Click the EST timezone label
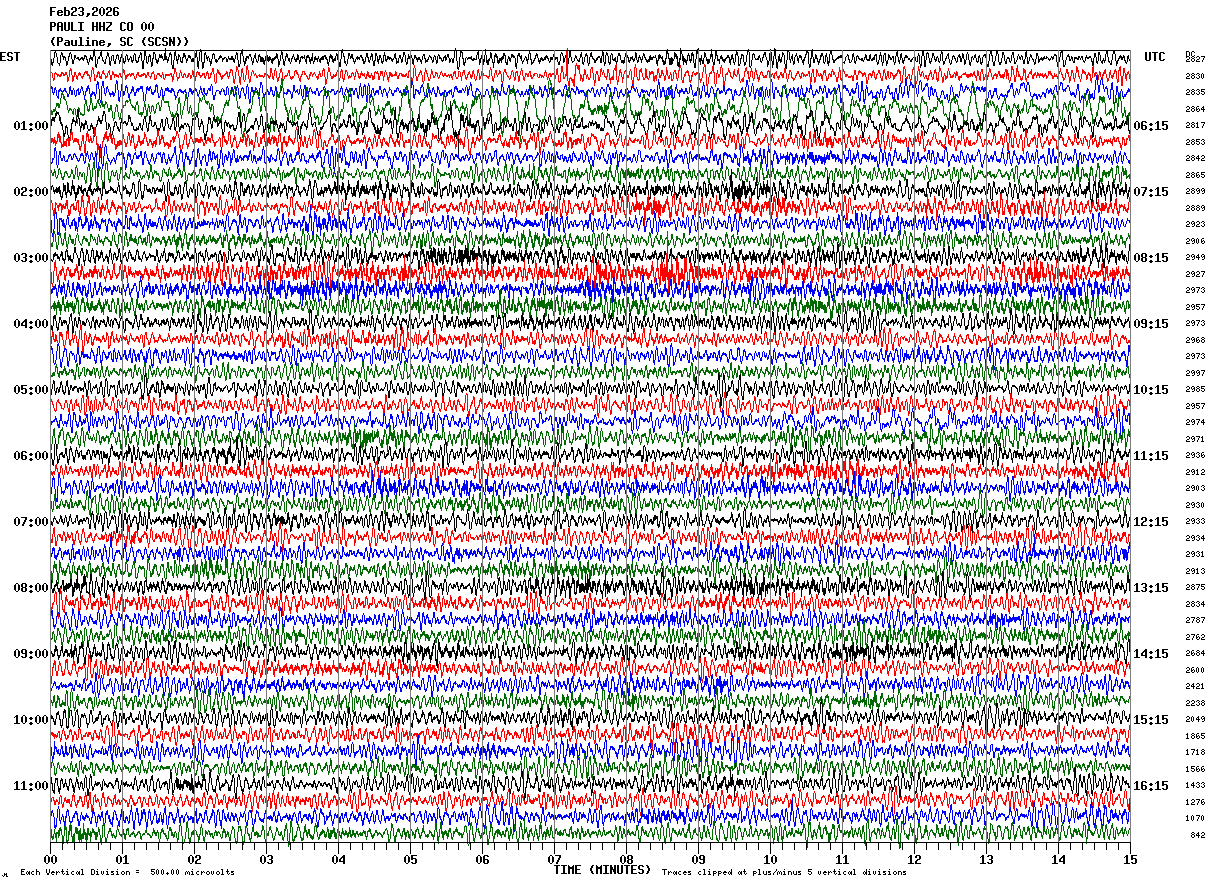Image resolution: width=1210 pixels, height=886 pixels. (x=10, y=57)
